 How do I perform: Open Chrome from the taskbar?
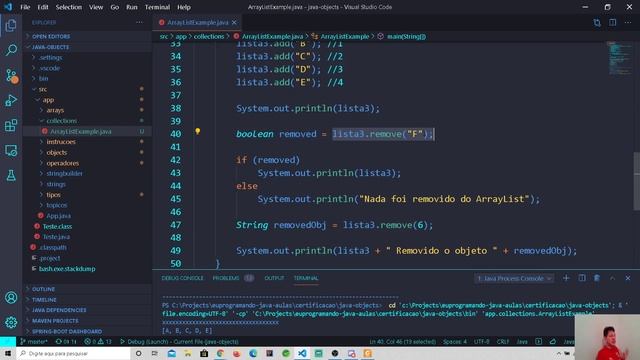220,353
